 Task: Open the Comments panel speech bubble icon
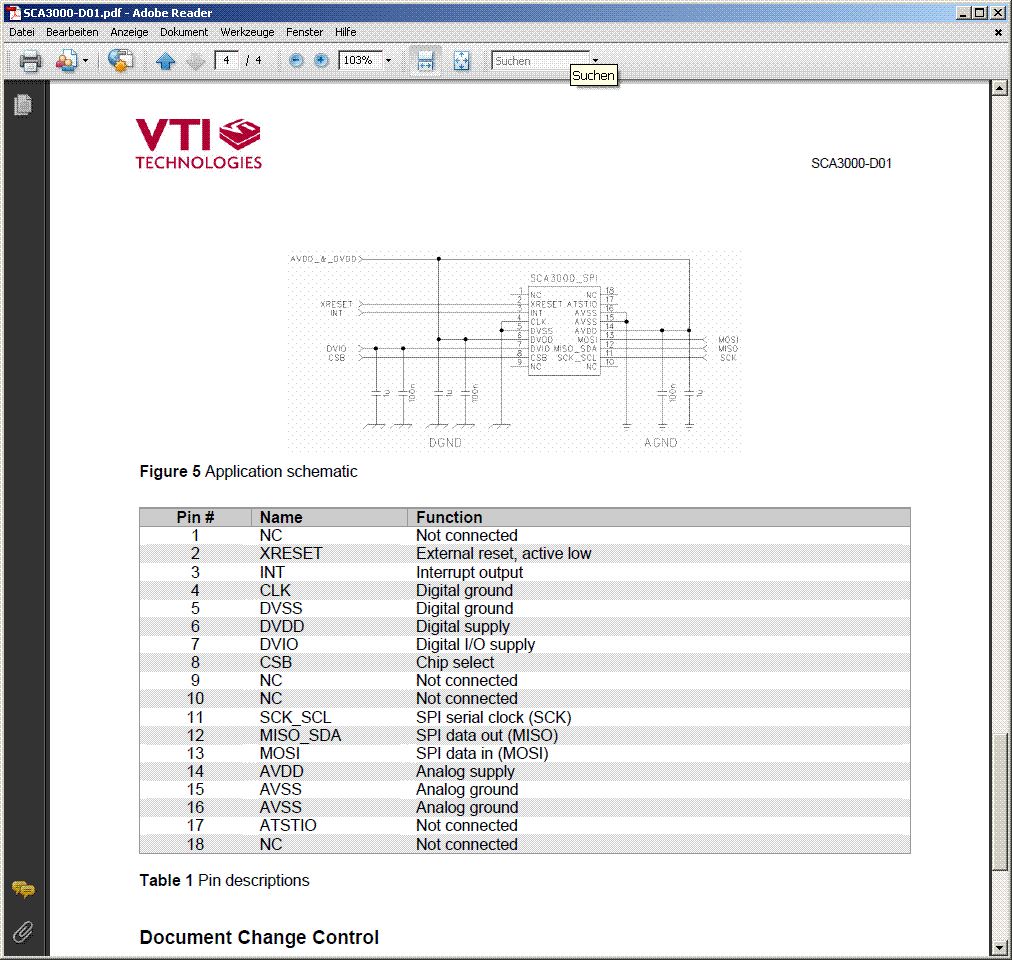[x=23, y=890]
